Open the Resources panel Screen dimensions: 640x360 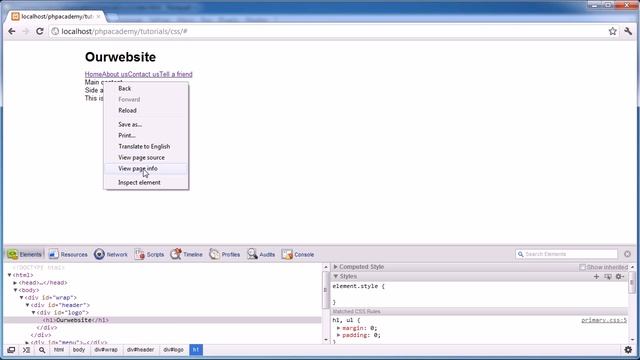68,254
